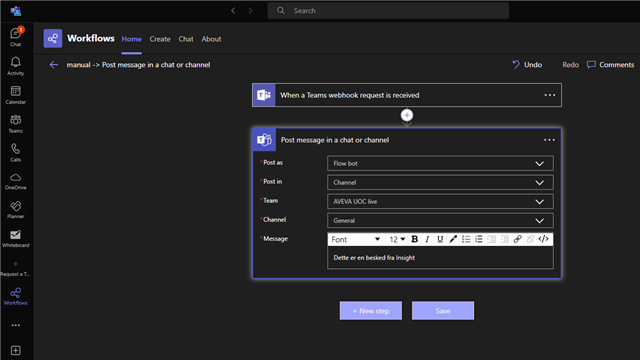This screenshot has width=640, height=360.
Task: Open the Font family dropdown
Action: (x=356, y=239)
